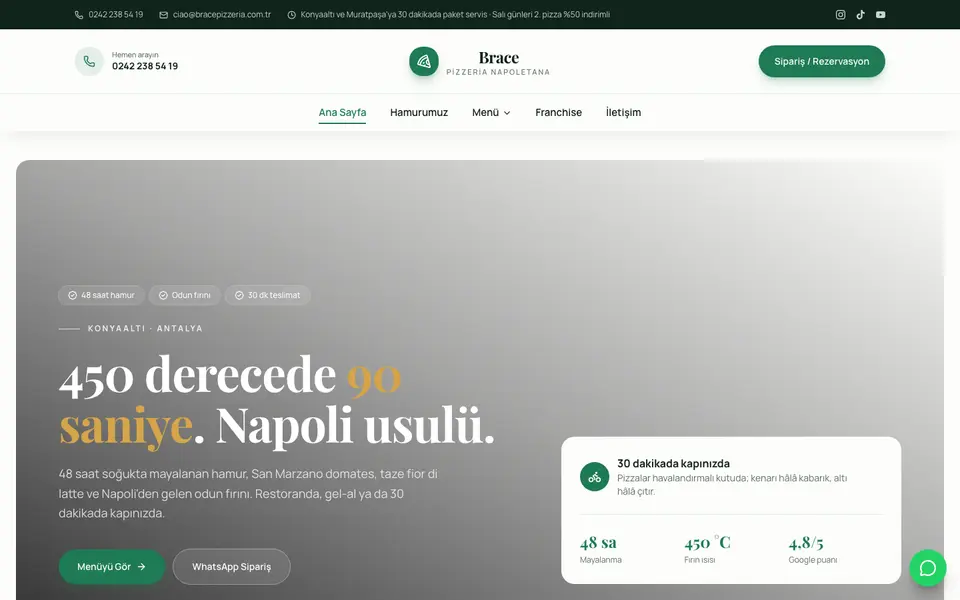This screenshot has width=960, height=600.
Task: Click the green pizza slice logo icon
Action: click(x=424, y=61)
